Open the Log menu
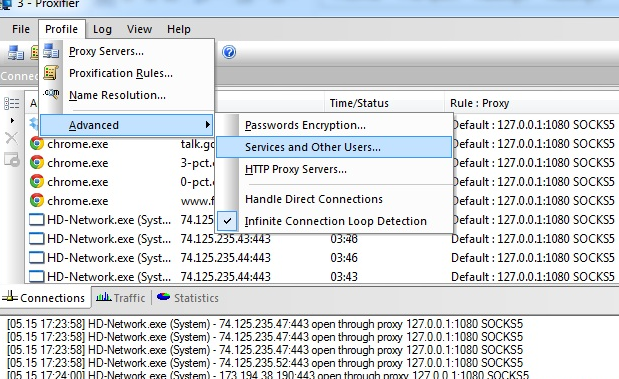This screenshot has height=379, width=619. click(102, 29)
